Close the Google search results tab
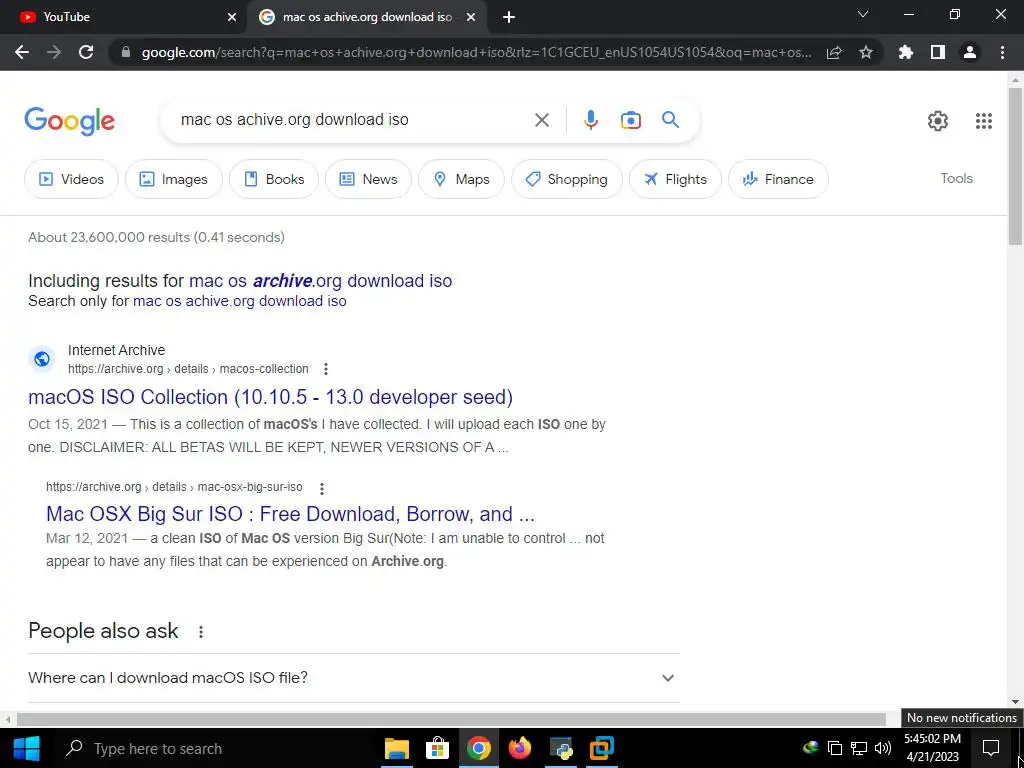 click(x=471, y=17)
